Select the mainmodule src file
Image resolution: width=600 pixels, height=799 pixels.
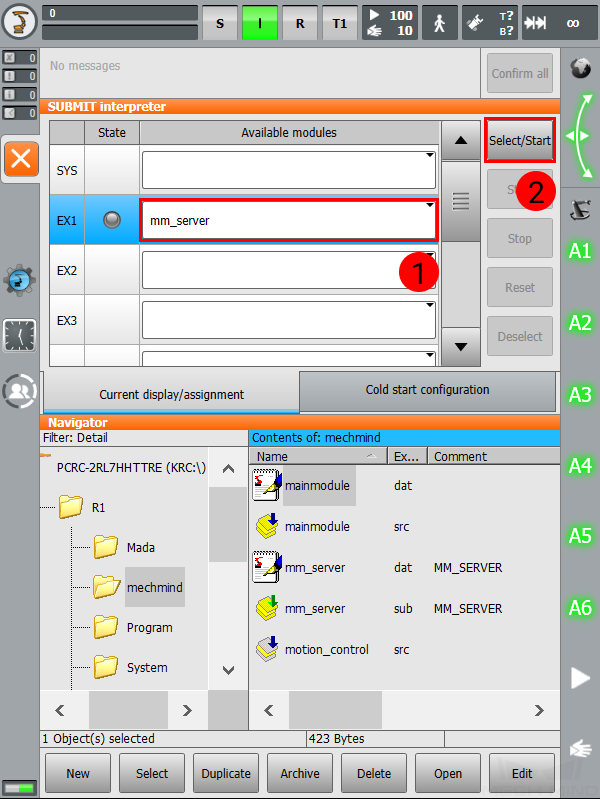tap(317, 526)
